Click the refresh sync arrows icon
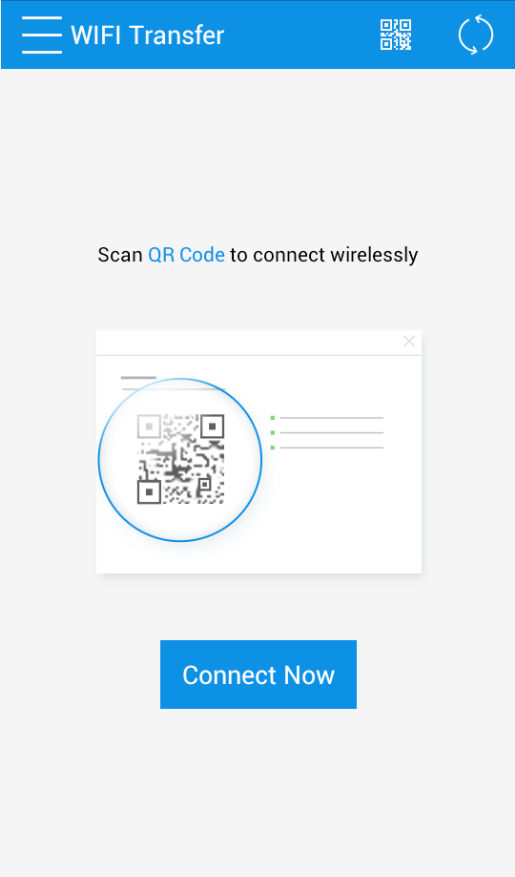Screen dimensions: 515x877 [x=476, y=35]
